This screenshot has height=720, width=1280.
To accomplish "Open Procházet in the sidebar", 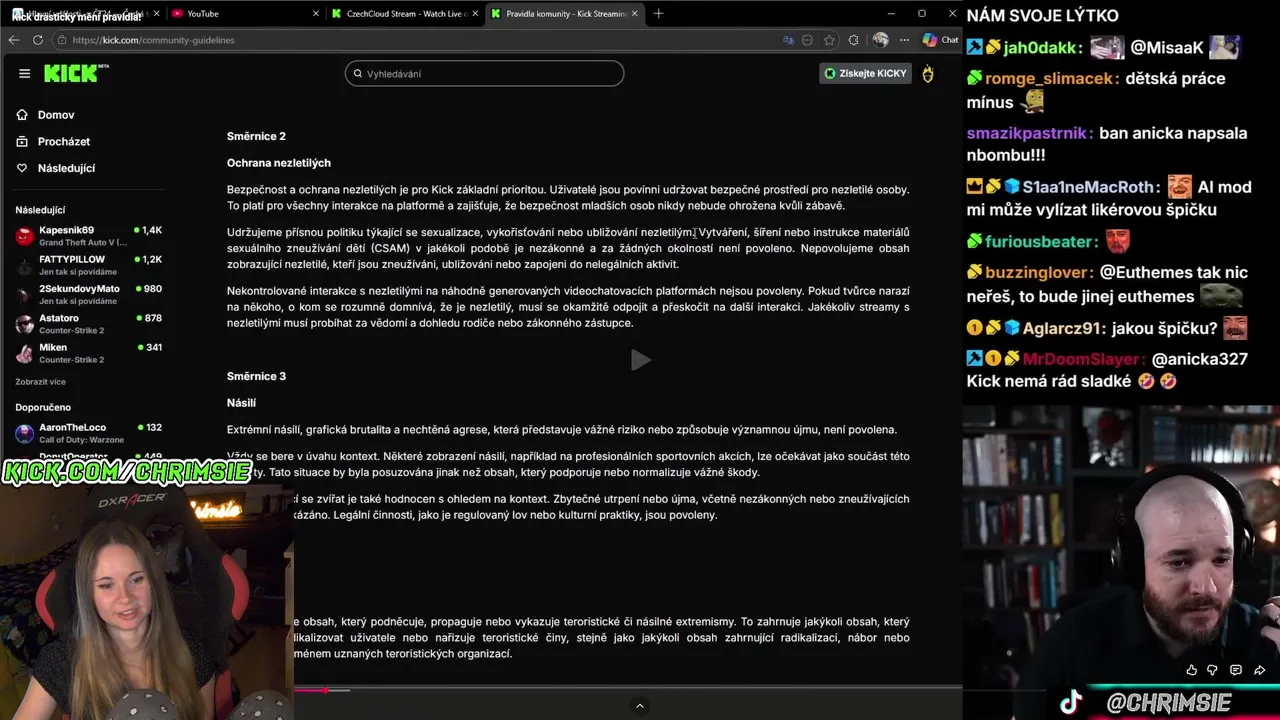I will point(64,142).
